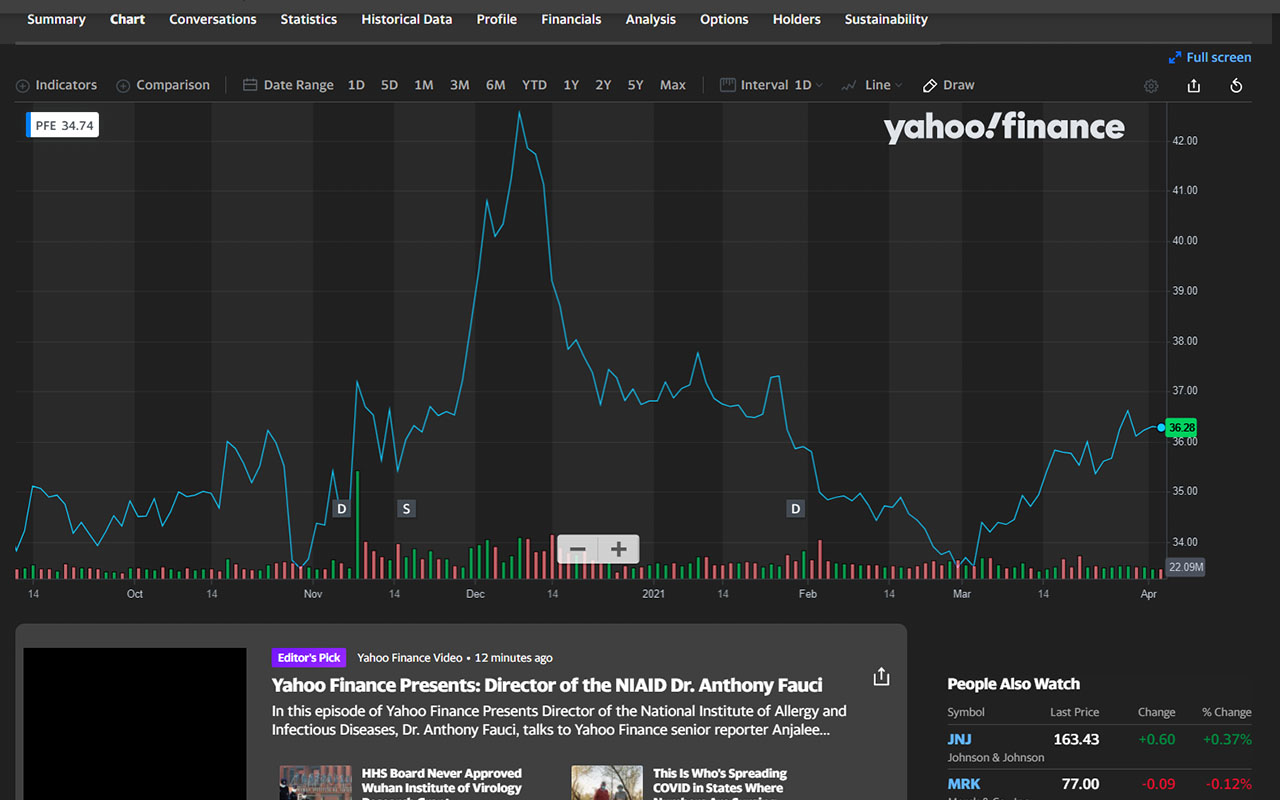Select the Draw pencil tool
The width and height of the screenshot is (1280, 800).
pos(930,86)
